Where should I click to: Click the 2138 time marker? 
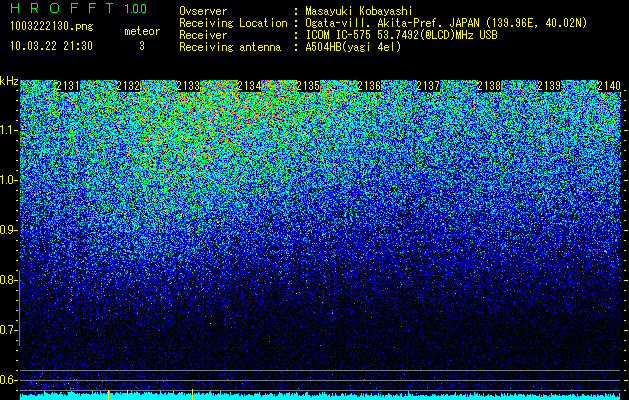click(x=489, y=86)
